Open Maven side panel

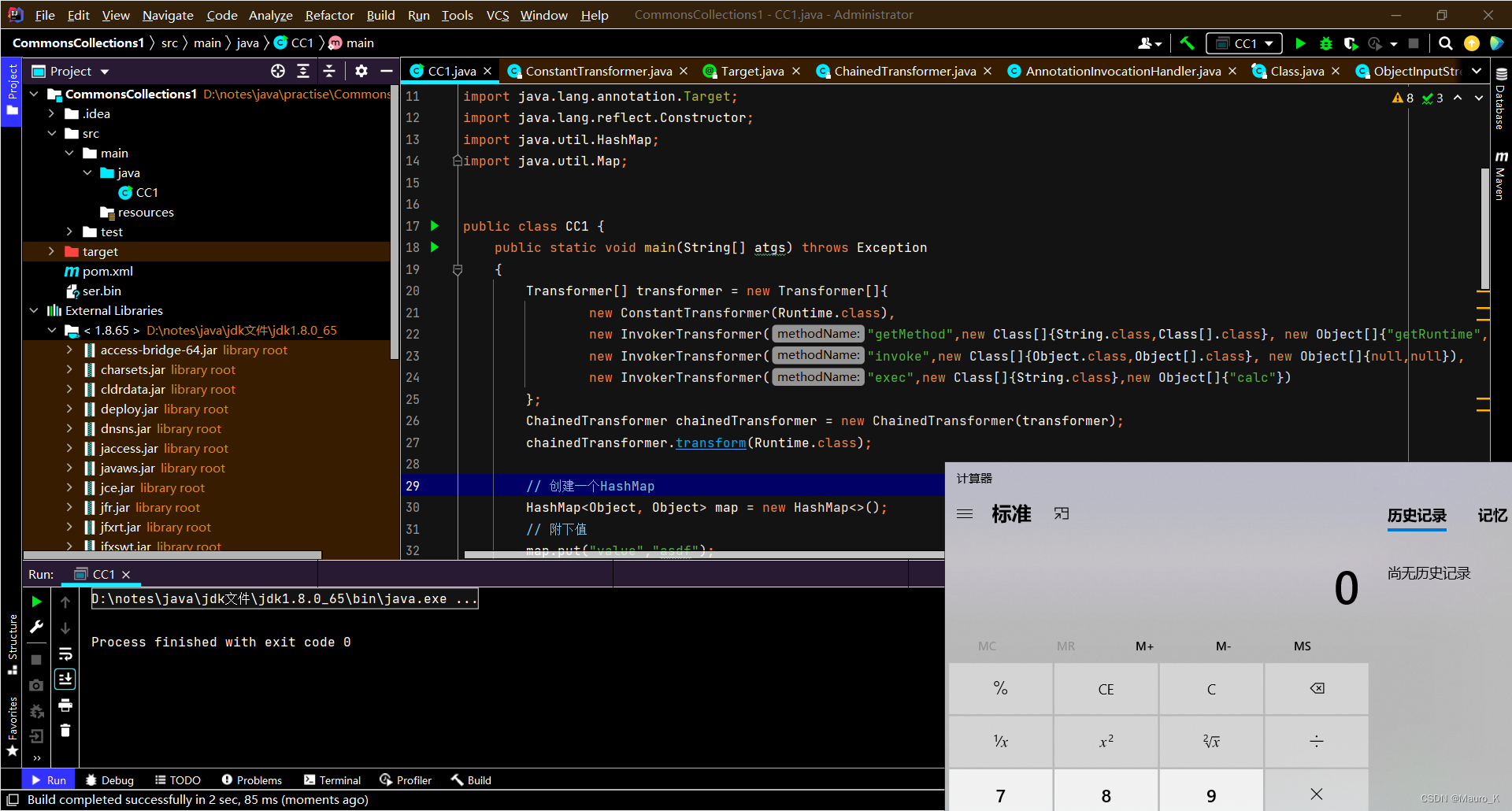(1501, 176)
